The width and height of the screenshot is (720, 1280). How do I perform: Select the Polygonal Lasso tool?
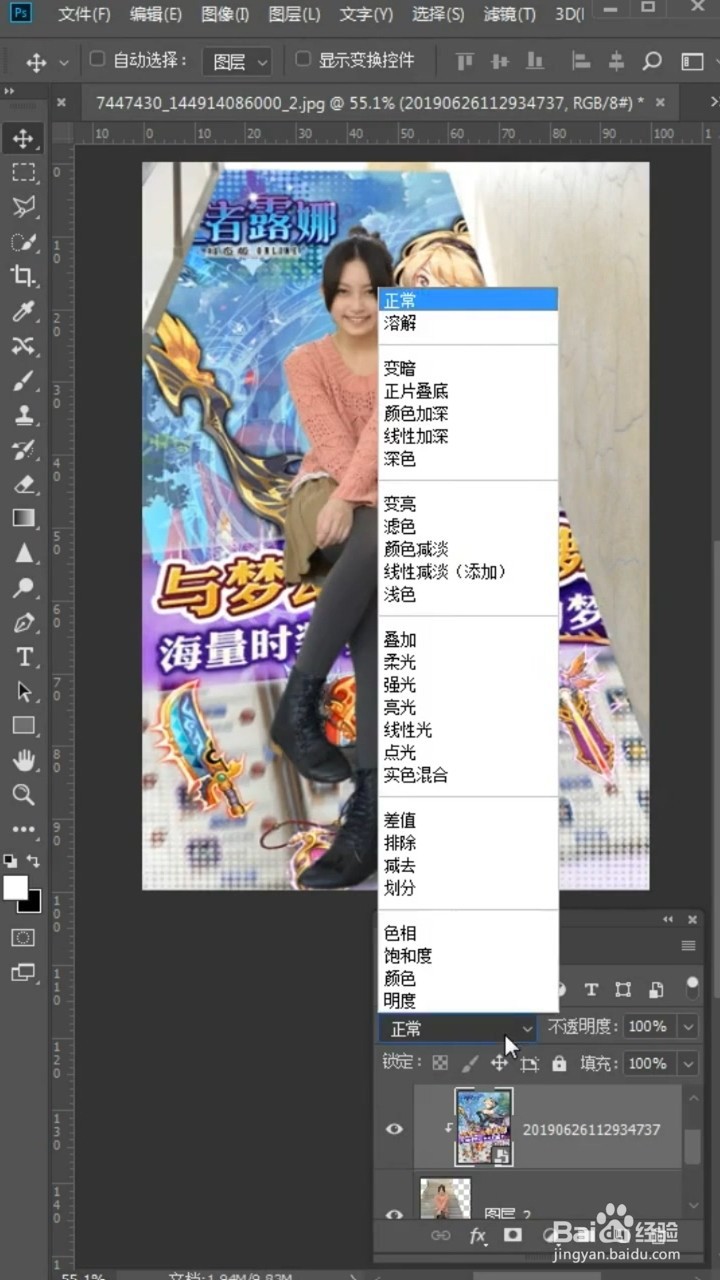click(23, 207)
